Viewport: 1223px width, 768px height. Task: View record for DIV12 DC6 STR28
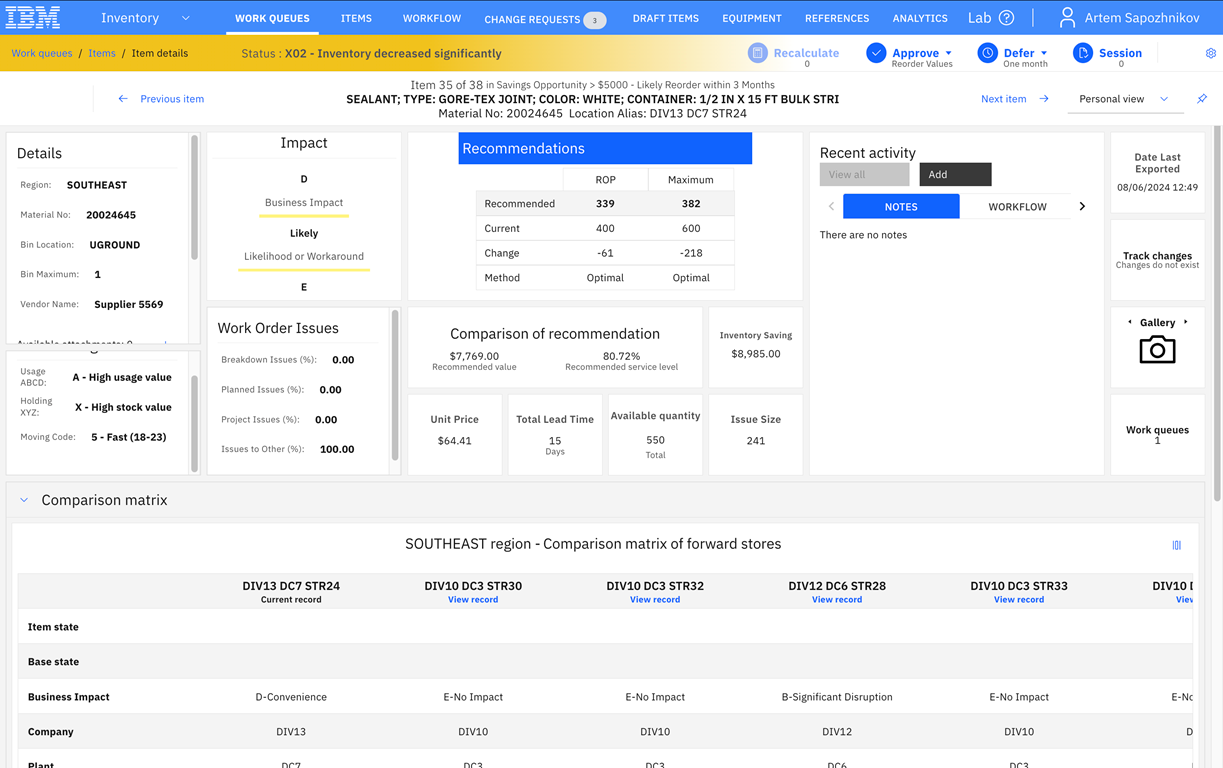point(837,600)
